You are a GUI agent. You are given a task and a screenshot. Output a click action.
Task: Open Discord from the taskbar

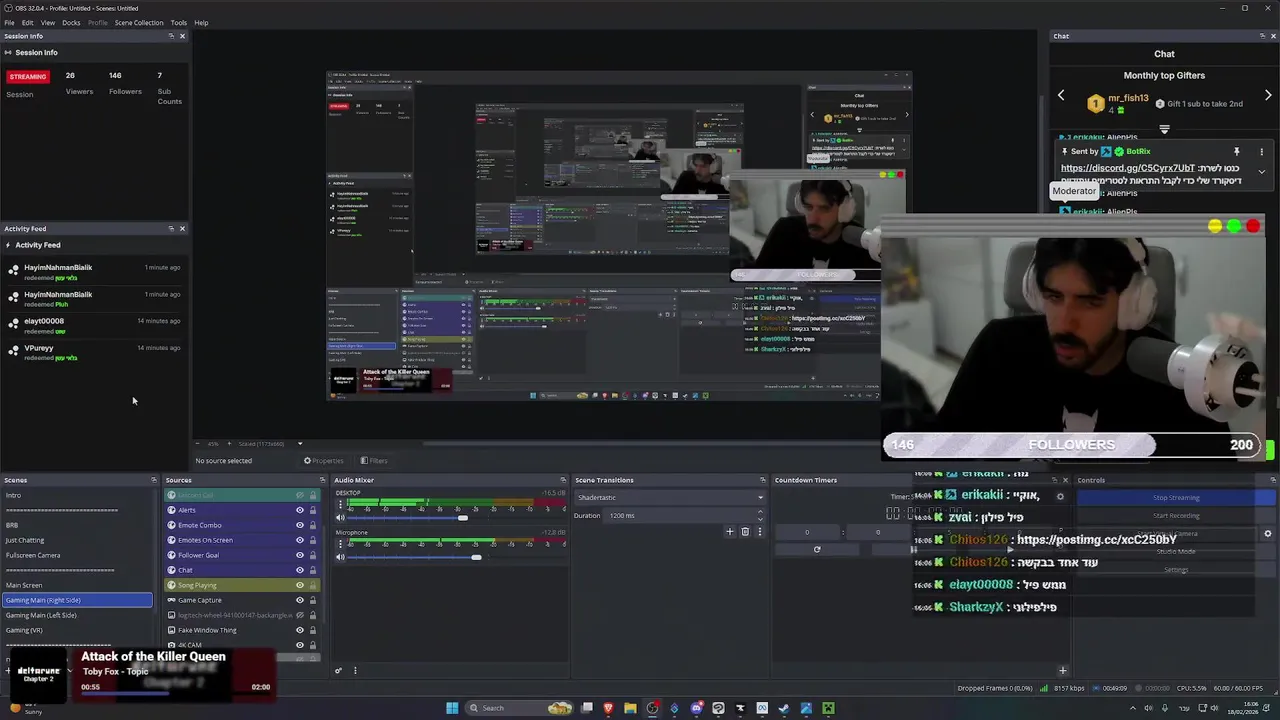[x=697, y=708]
